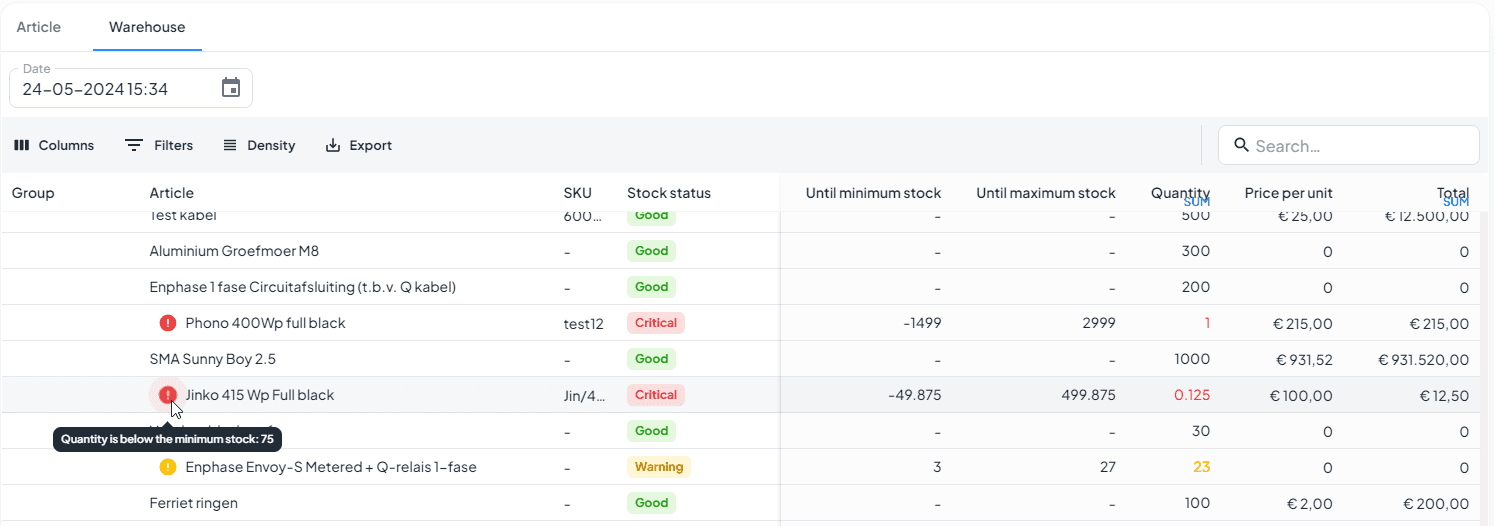Select the Warehouse tab
The width and height of the screenshot is (1495, 526).
(x=147, y=27)
